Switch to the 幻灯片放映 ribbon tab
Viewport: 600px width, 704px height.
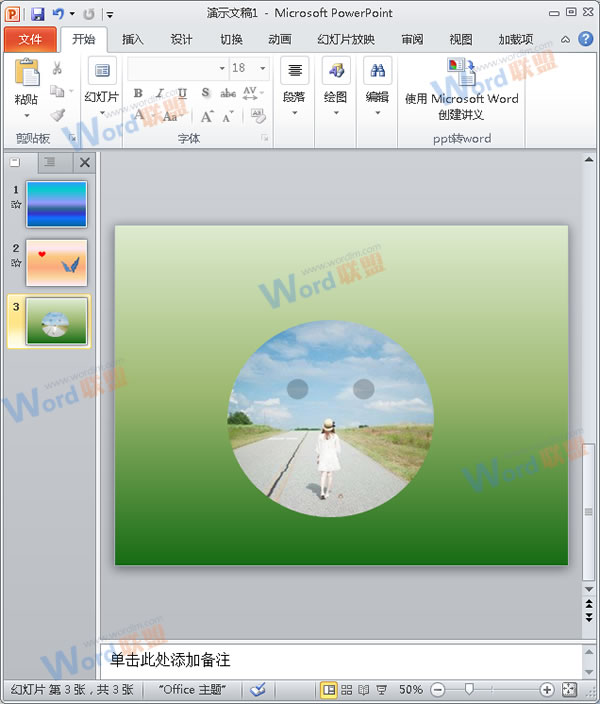pyautogui.click(x=346, y=40)
